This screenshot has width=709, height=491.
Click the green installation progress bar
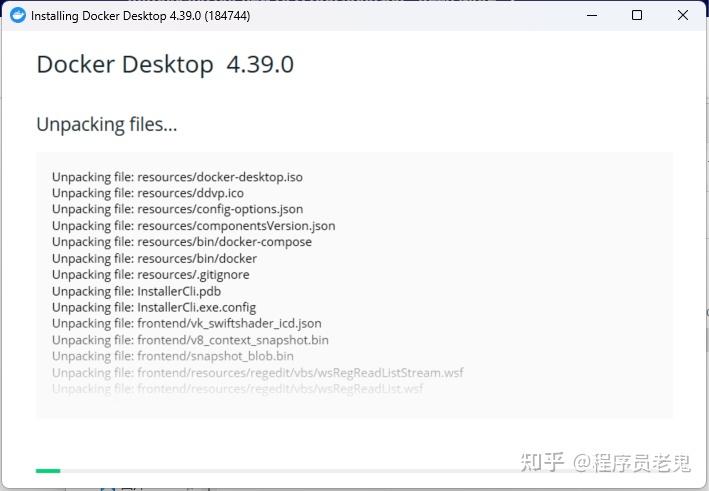click(48, 471)
